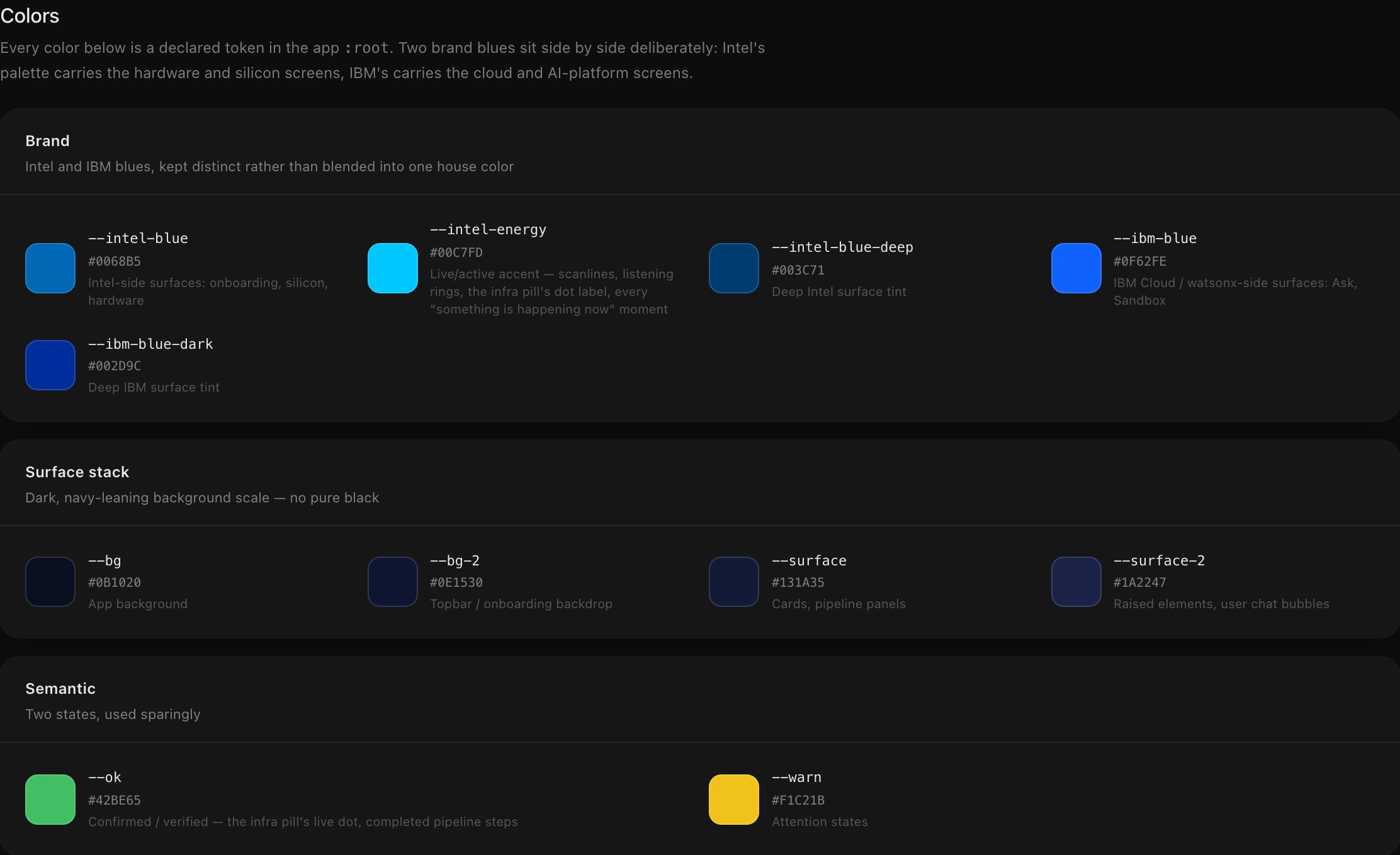Click the 'Intel-side surfaces' description
Screen dimensions: 1400x855
[208, 292]
